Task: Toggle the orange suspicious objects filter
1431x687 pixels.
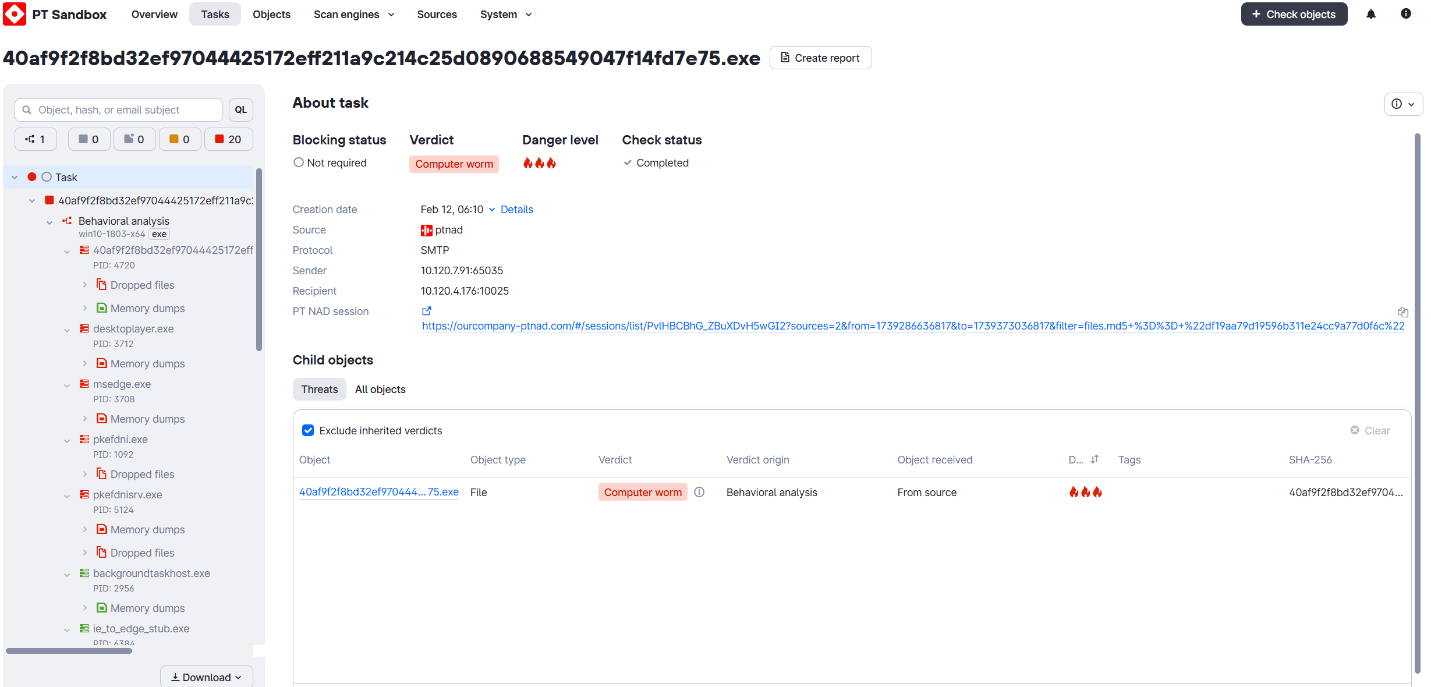Action: coord(179,139)
